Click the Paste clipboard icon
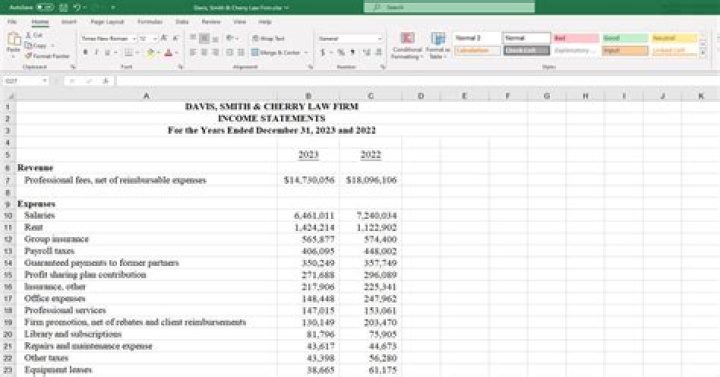Screen dimensions: 720x377 (13, 40)
